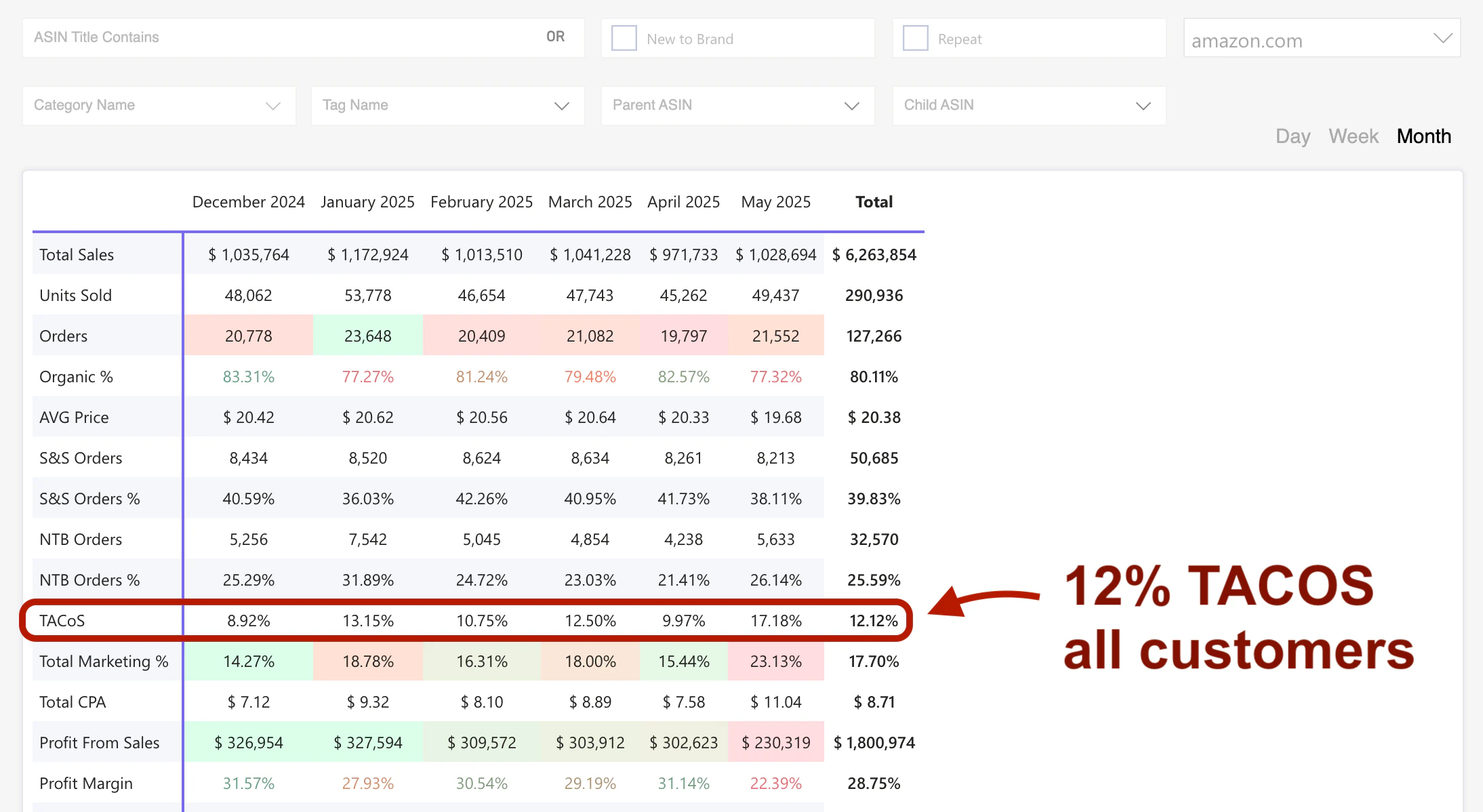Screen dimensions: 1483x812
Task: Select the AVG Price row label
Action: point(74,418)
